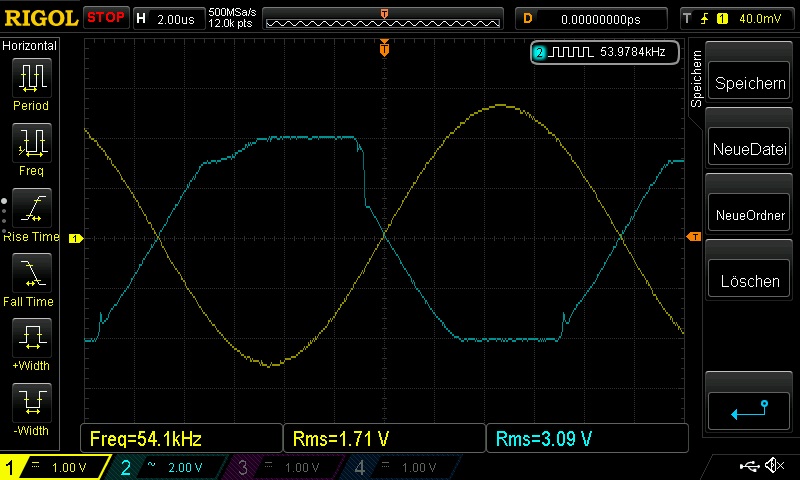Click the STOP run status indicator
Image resolution: width=800 pixels, height=480 pixels.
[106, 18]
